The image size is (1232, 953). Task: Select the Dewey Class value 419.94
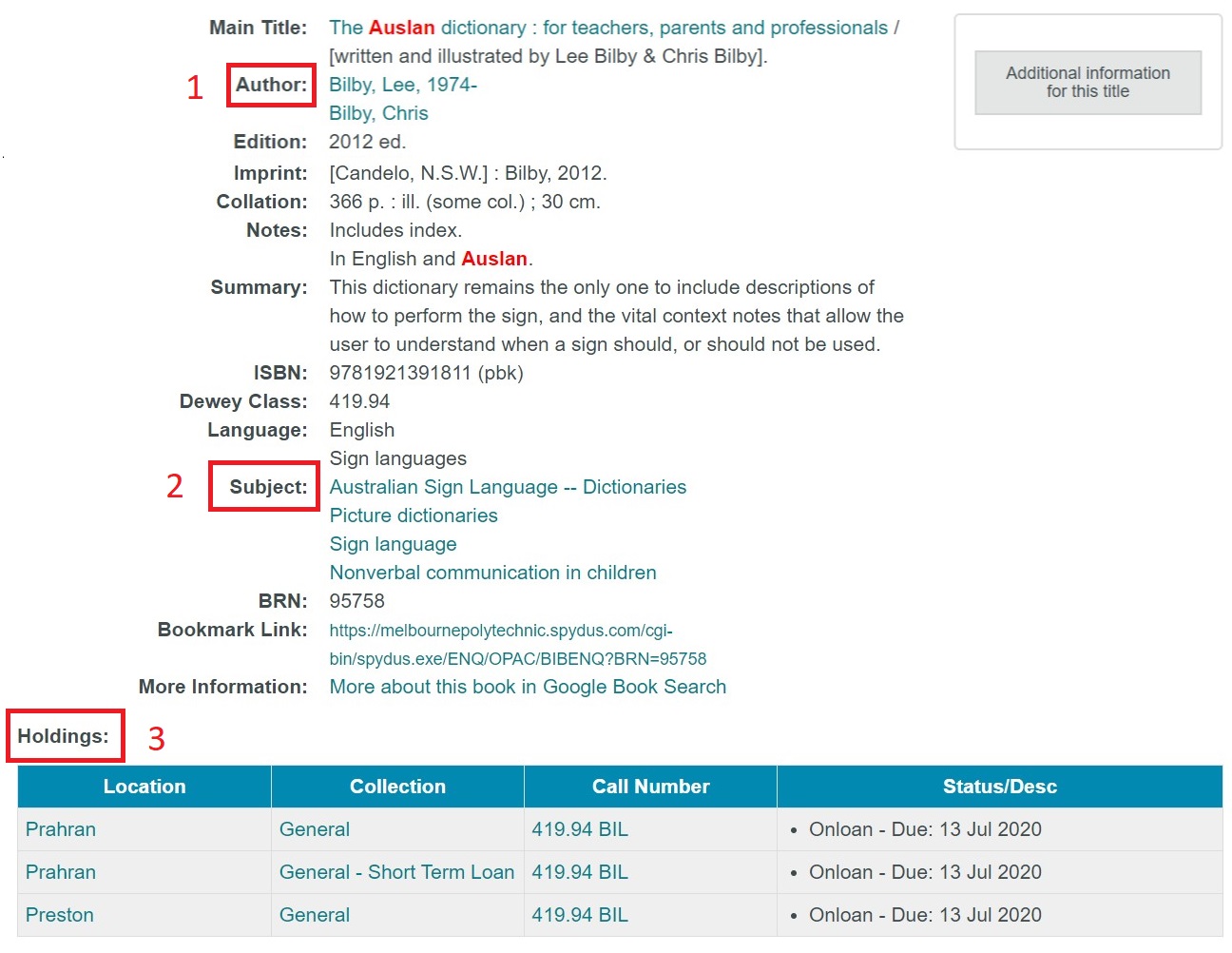tap(359, 401)
